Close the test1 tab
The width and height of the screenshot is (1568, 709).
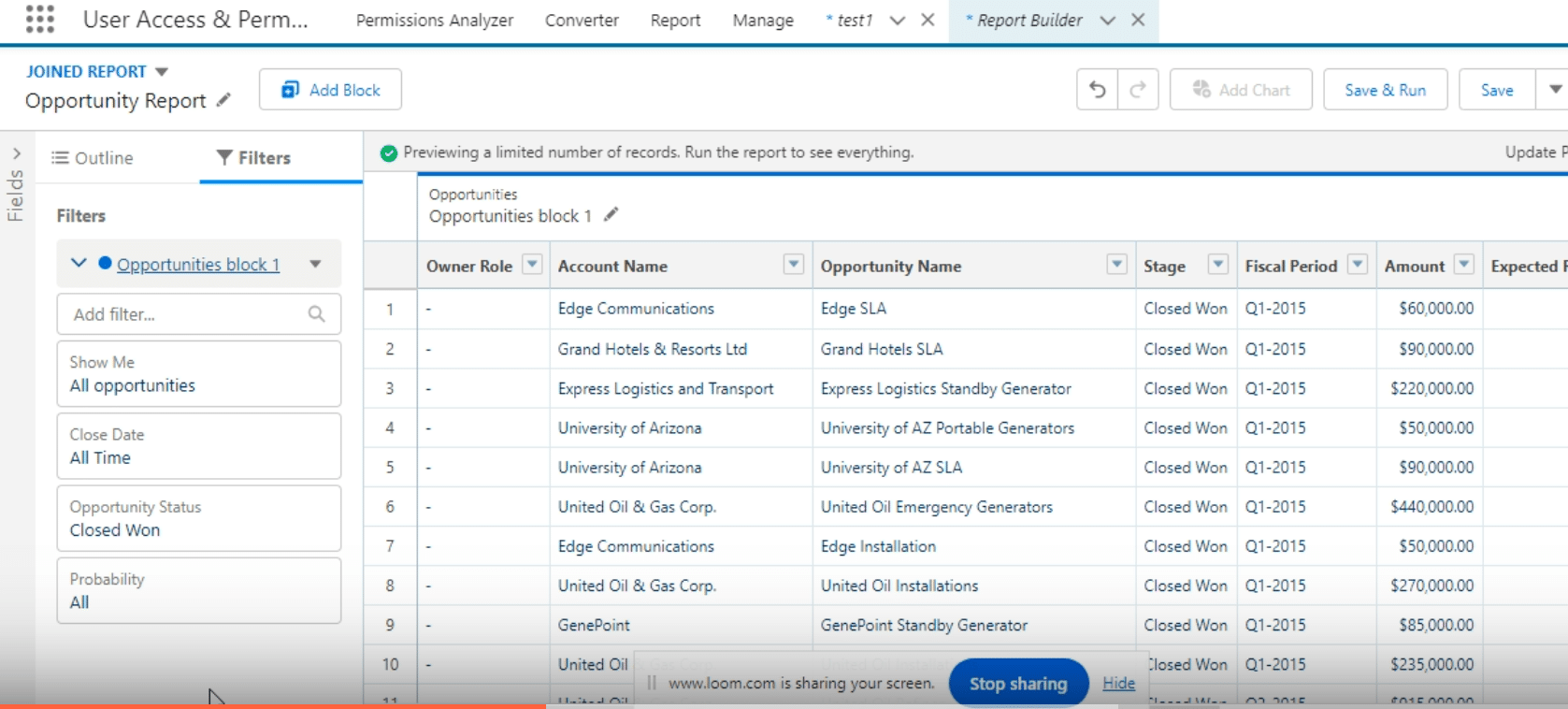[x=928, y=20]
